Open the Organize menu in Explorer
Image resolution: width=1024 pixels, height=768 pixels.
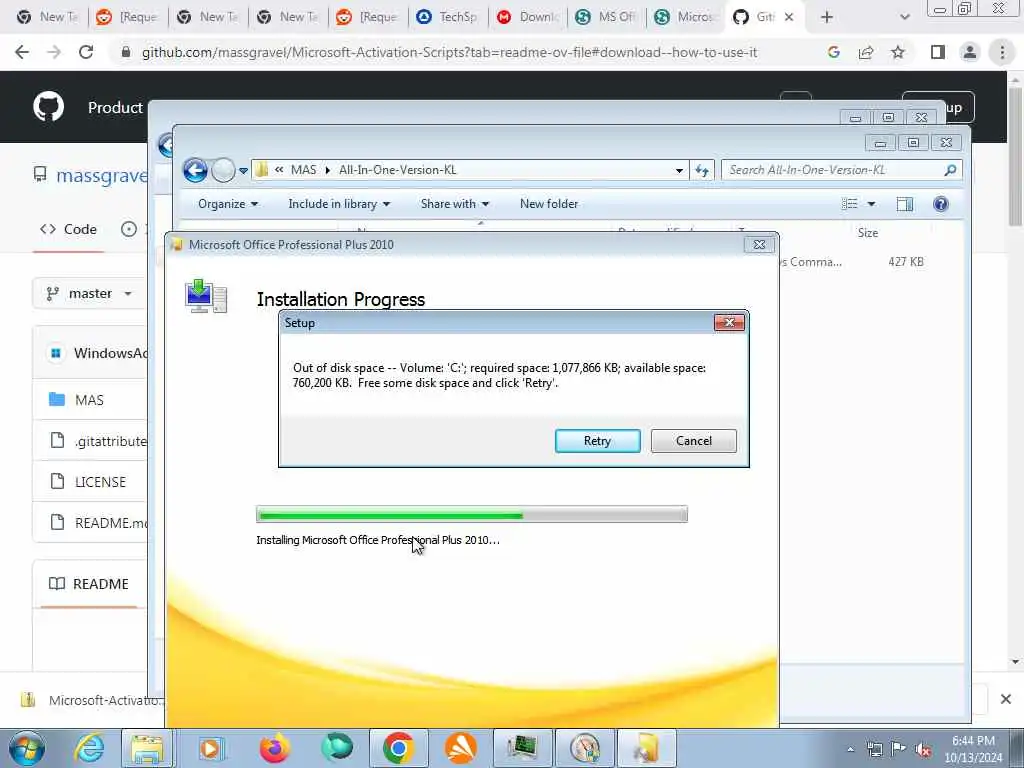coord(228,204)
